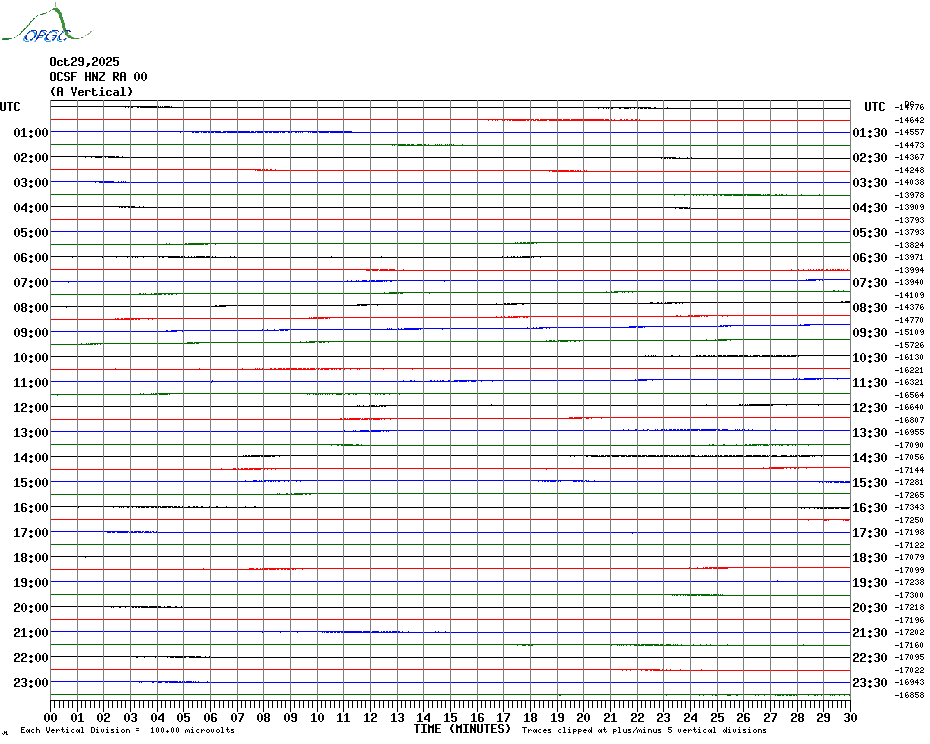Click the 16:30 half-hour label
The width and height of the screenshot is (930, 744).
pos(870,508)
